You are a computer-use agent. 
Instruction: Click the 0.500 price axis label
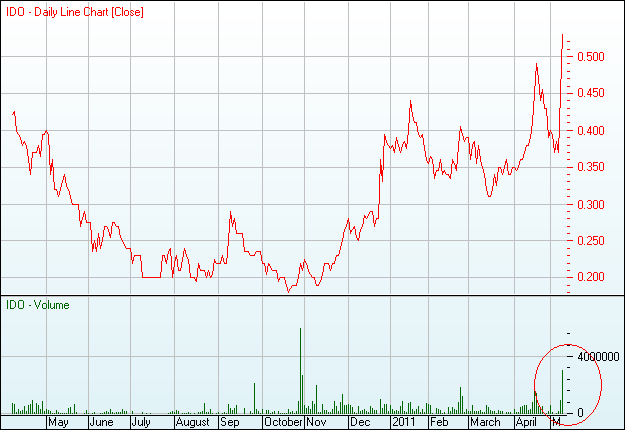591,57
